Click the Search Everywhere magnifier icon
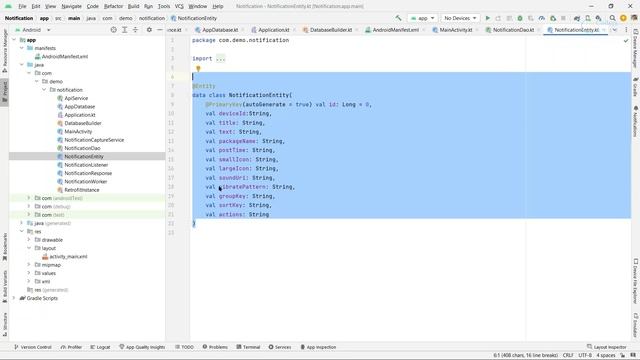Screen dimensions: 640x360 point(613,18)
